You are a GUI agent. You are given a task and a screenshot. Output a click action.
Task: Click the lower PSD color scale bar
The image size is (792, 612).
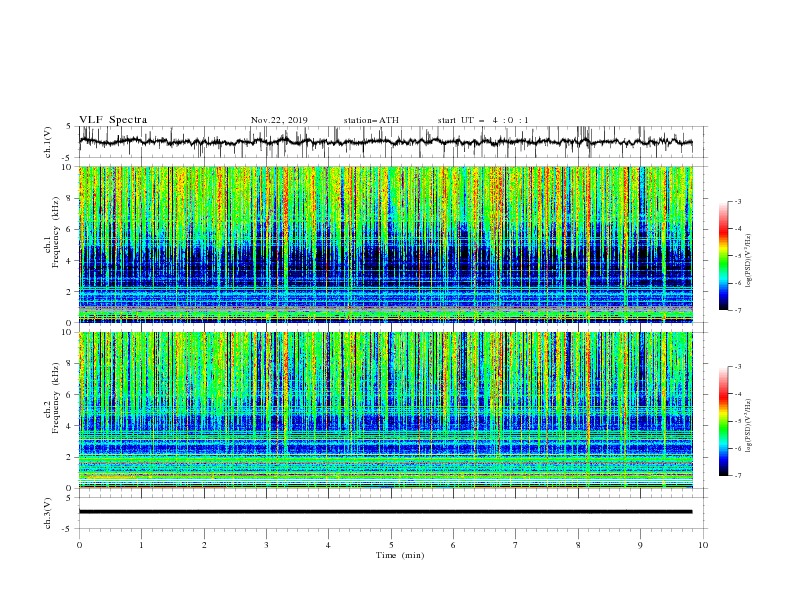click(x=723, y=421)
